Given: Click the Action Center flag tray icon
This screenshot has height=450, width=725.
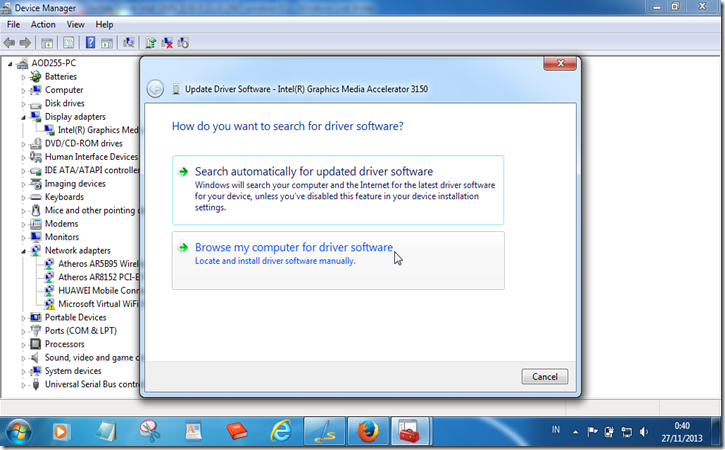Looking at the screenshot, I should point(592,432).
